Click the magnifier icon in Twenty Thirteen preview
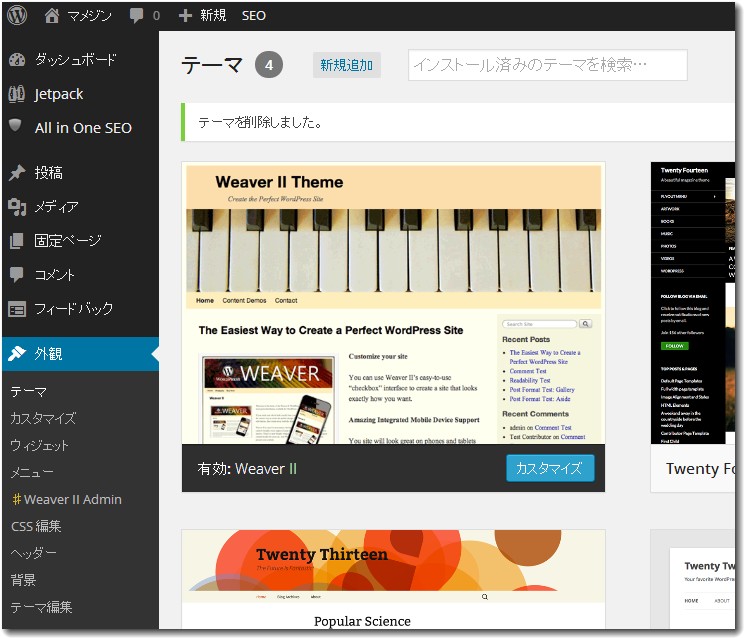This screenshot has width=744, height=638. [484, 597]
